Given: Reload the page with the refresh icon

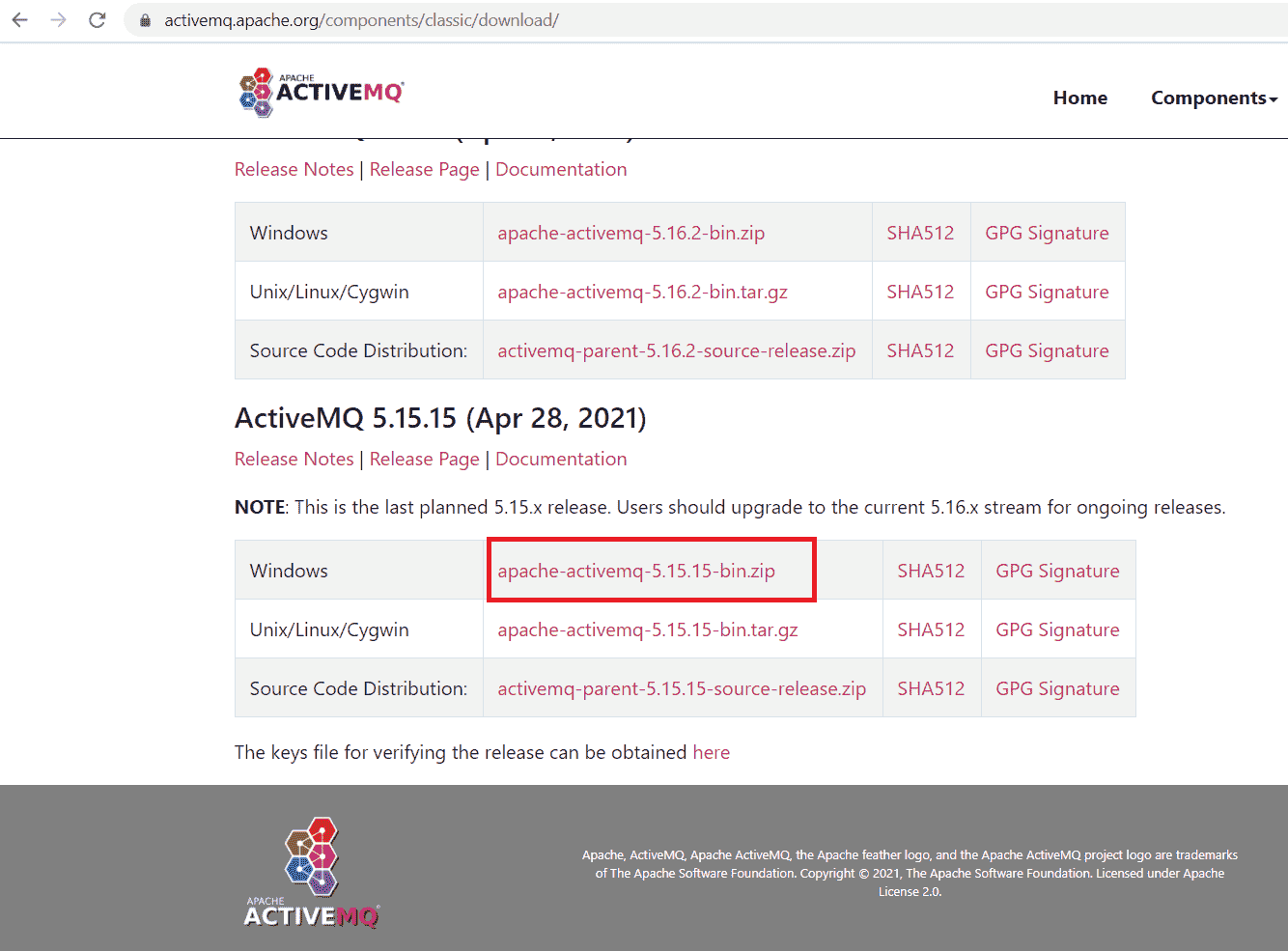Looking at the screenshot, I should tap(98, 20).
